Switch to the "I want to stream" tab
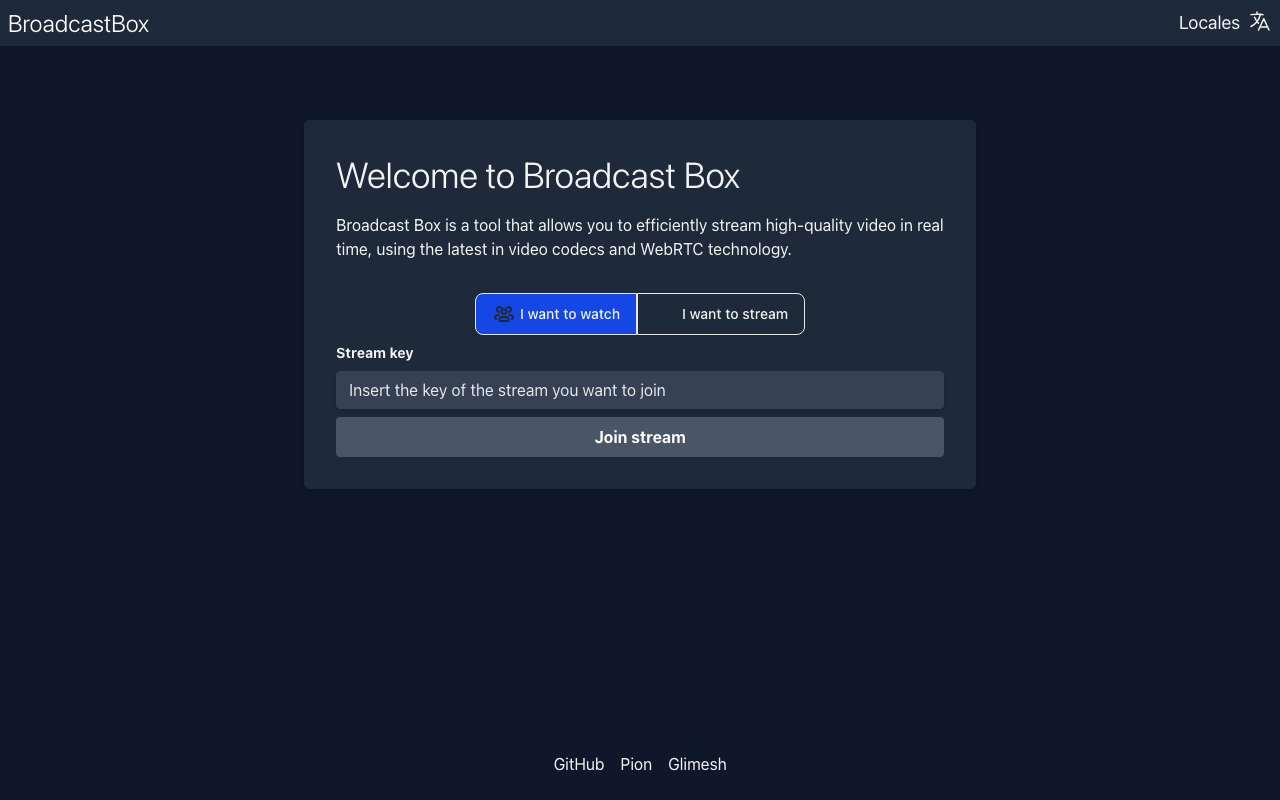The height and width of the screenshot is (800, 1280). tap(721, 314)
